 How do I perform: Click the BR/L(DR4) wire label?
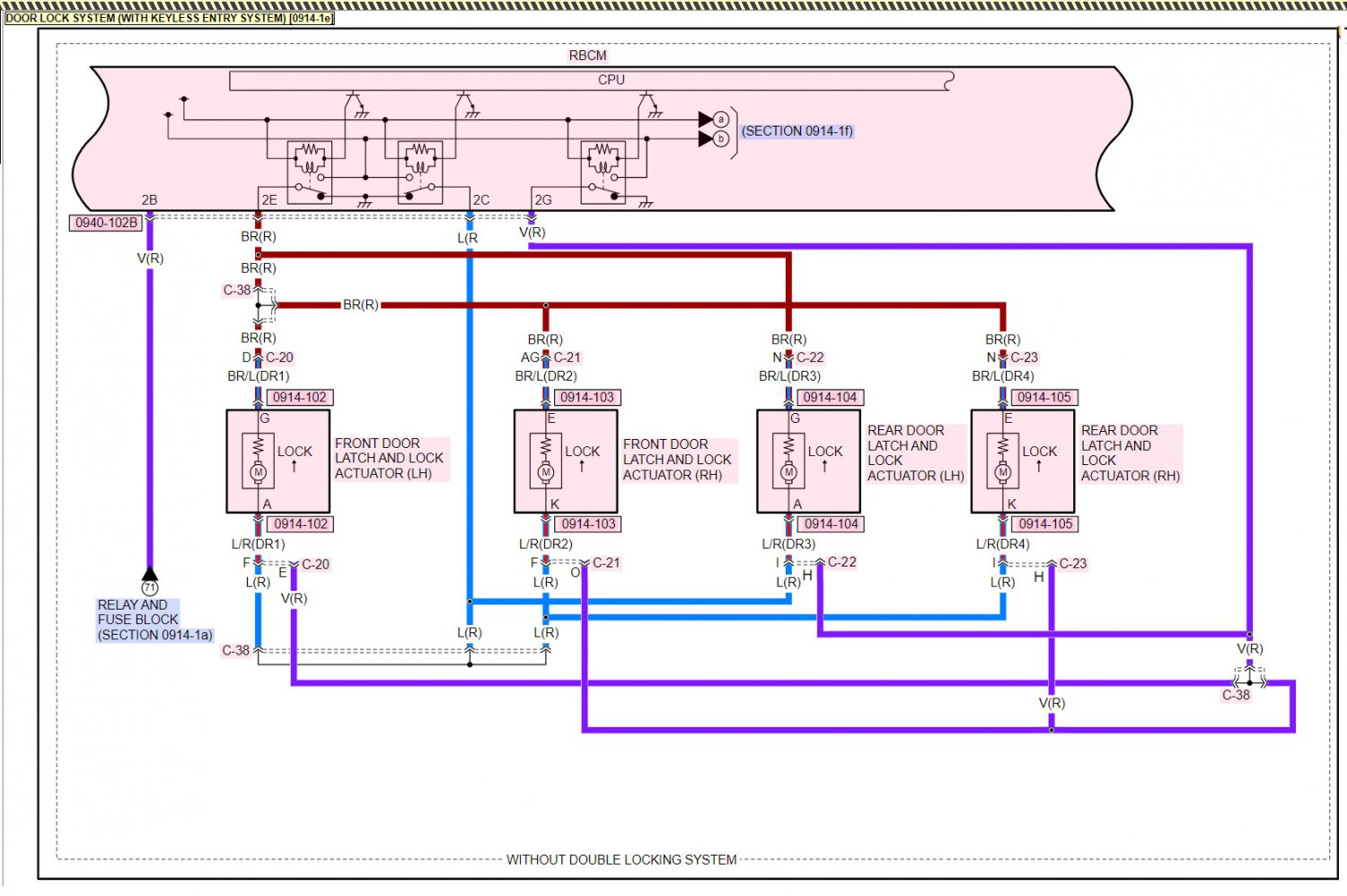click(x=1003, y=376)
